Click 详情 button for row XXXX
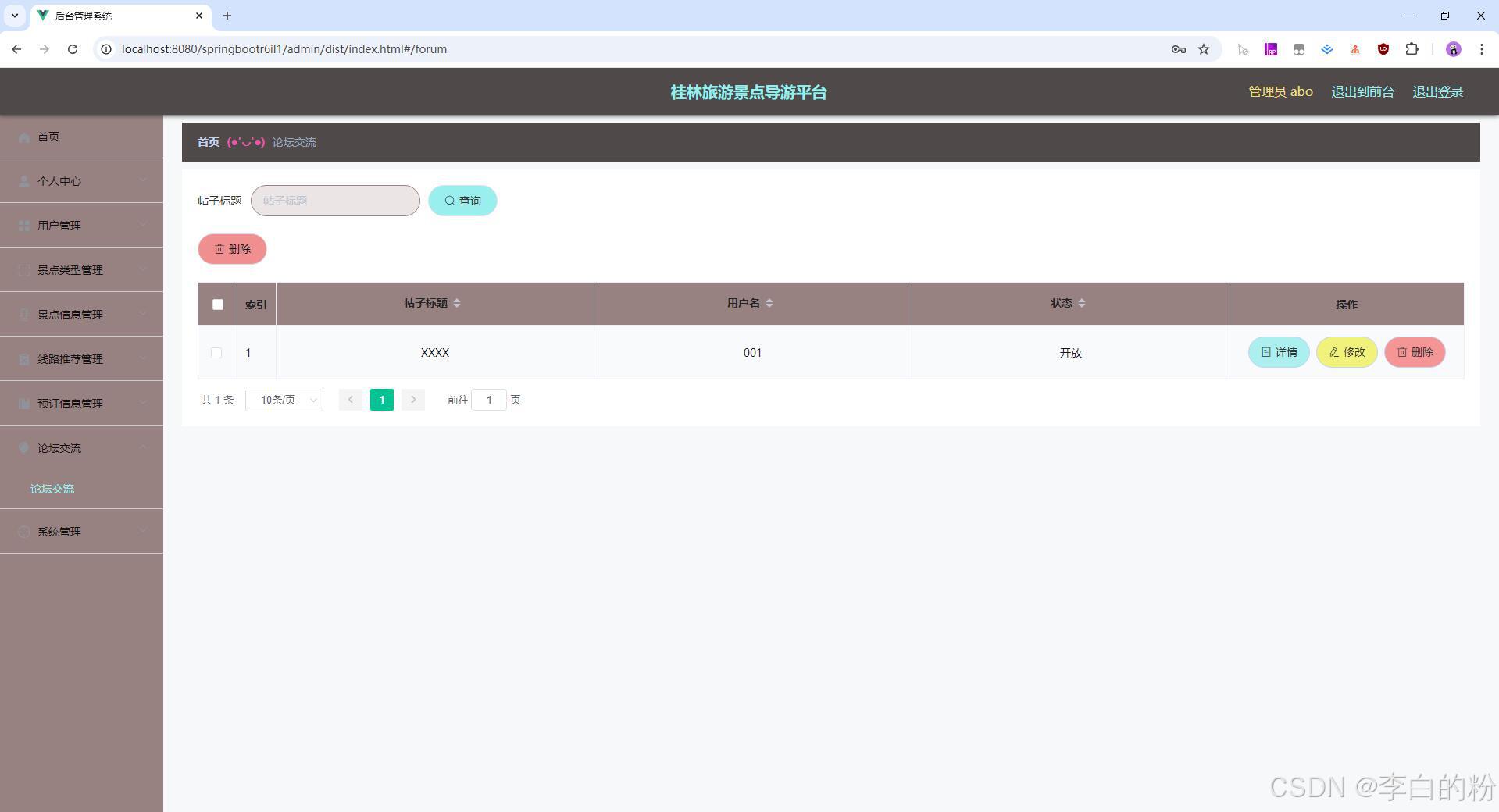Screen dimensions: 1499x812 (1279, 352)
